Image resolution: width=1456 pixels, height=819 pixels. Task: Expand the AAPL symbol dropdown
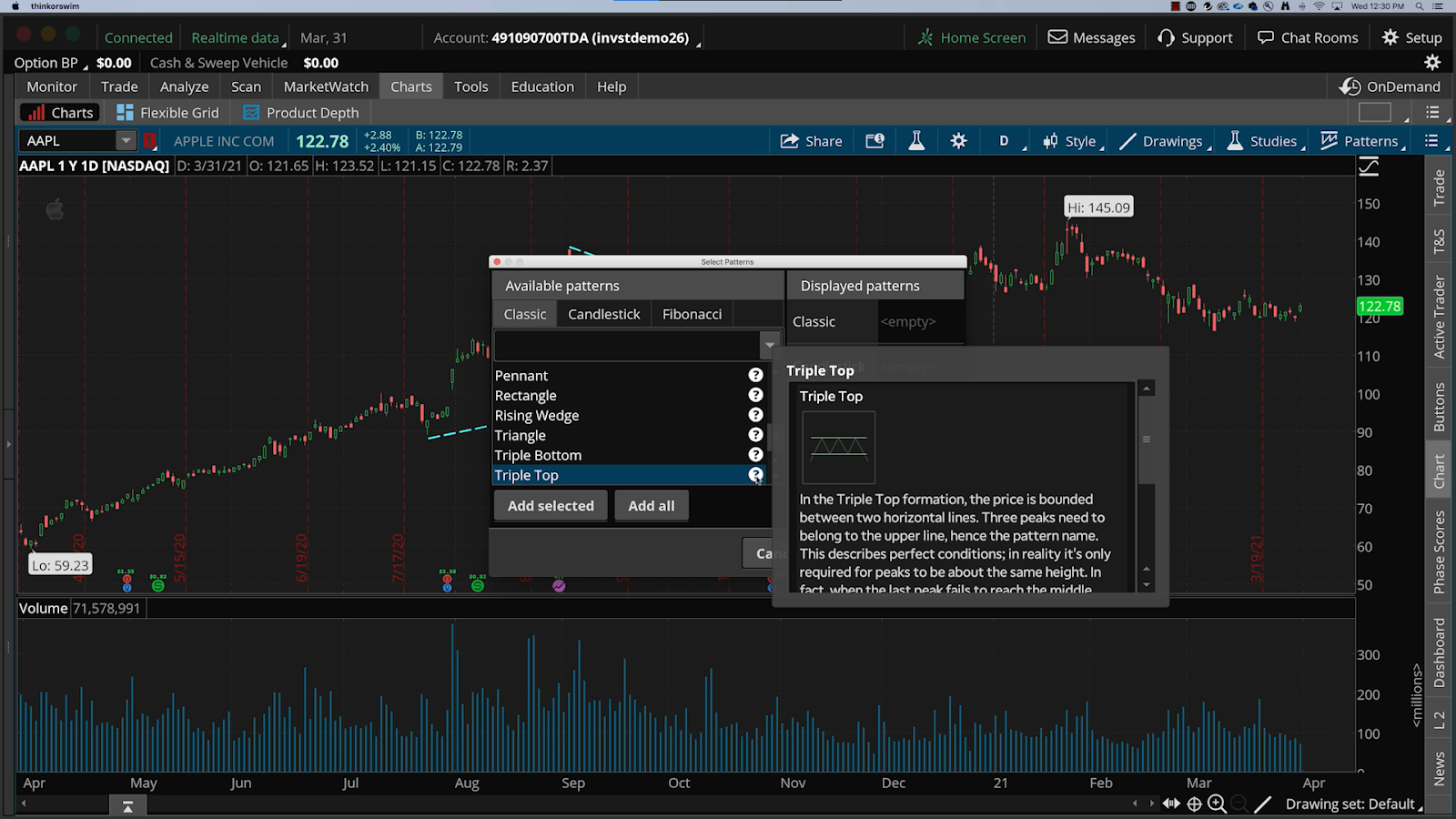click(x=126, y=140)
